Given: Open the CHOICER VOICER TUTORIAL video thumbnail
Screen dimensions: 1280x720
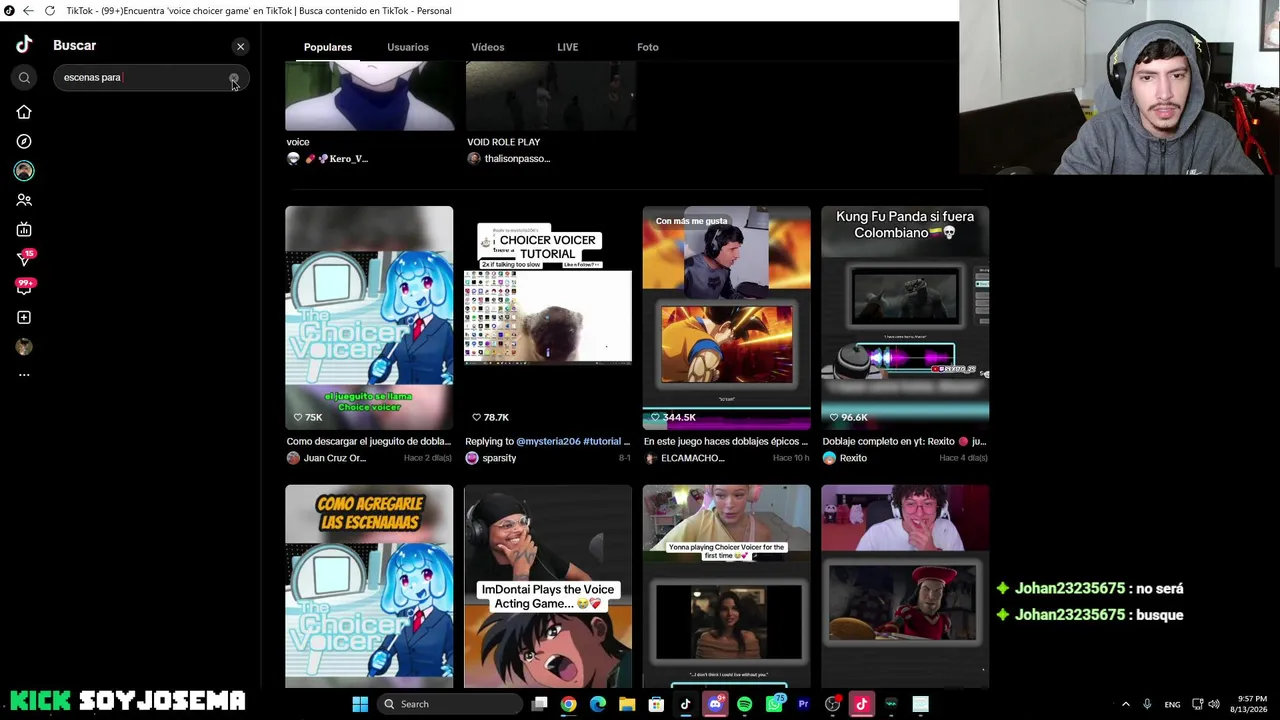Looking at the screenshot, I should (548, 318).
